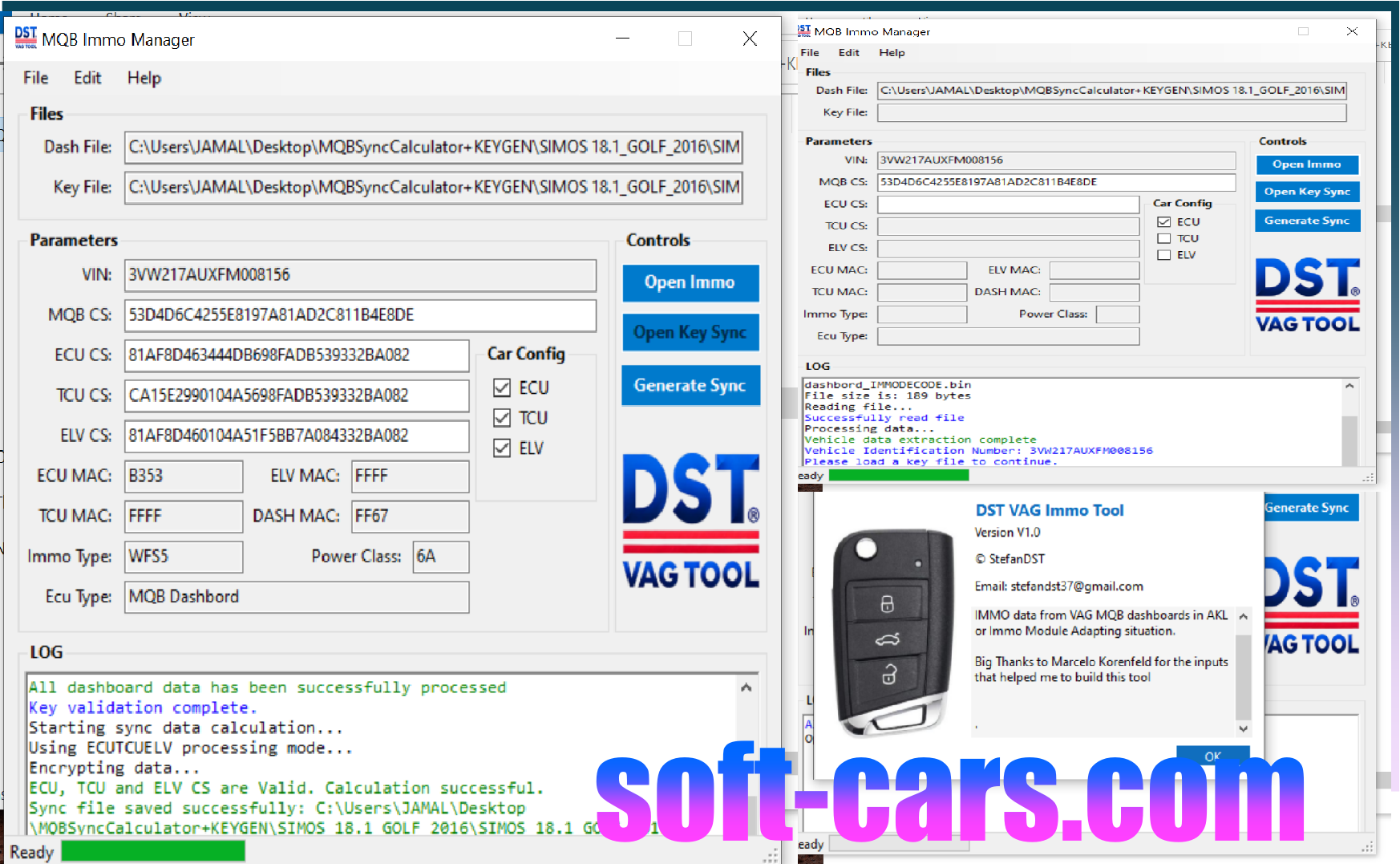Enable TCU checkbox in small window

1164,238
